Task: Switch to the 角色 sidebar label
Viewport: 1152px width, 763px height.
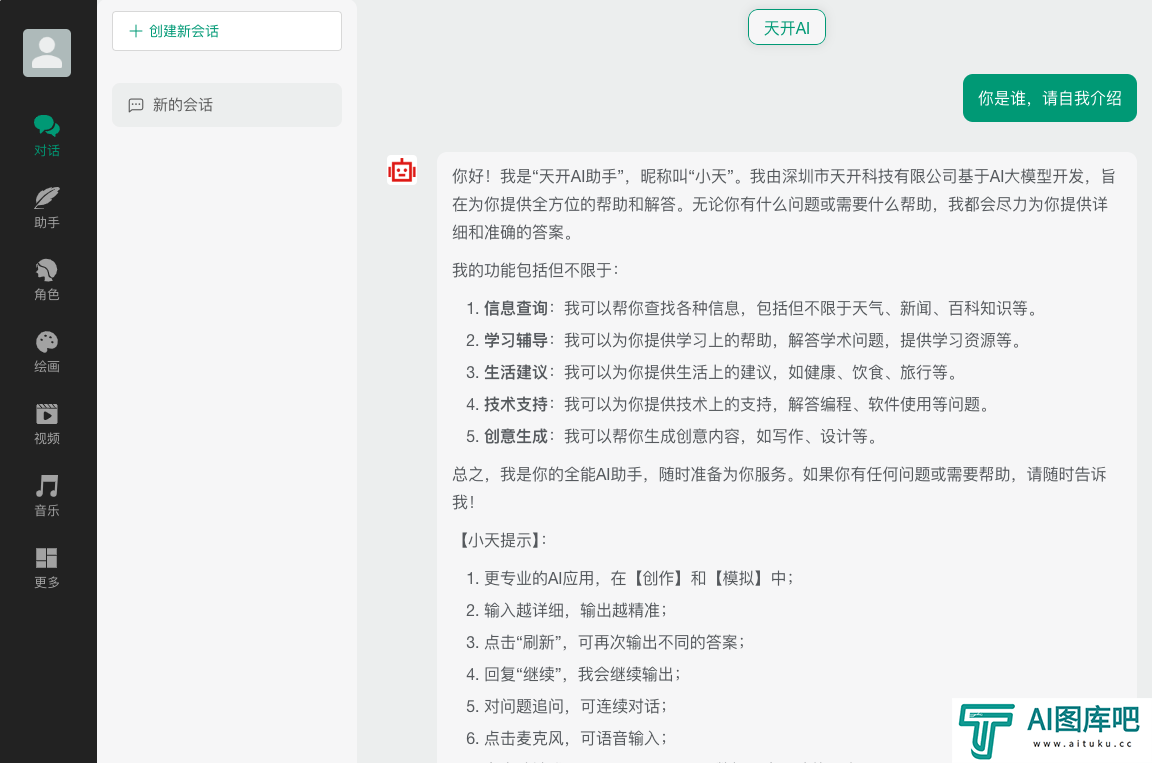Action: point(47,294)
